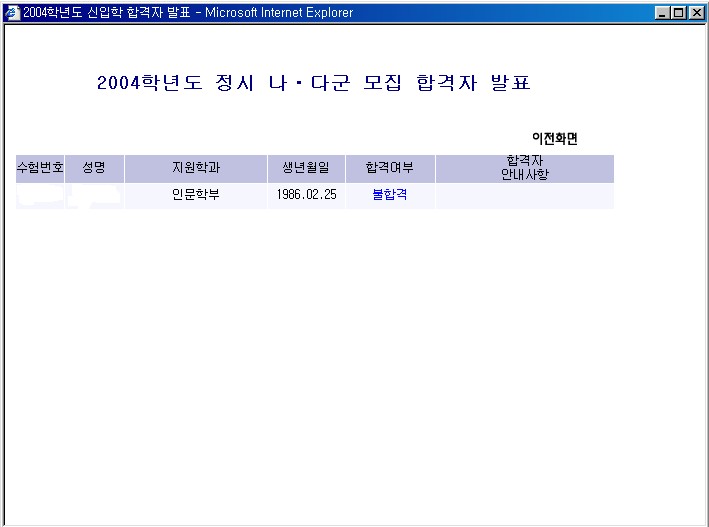Select the 지원학과 column header
Screen dimensions: 709x527
point(196,168)
